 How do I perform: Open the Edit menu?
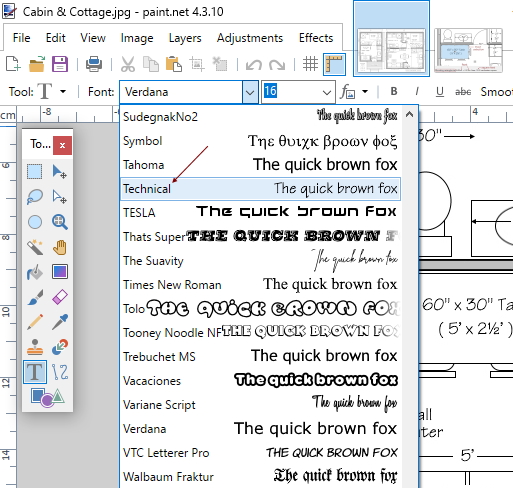(x=55, y=38)
